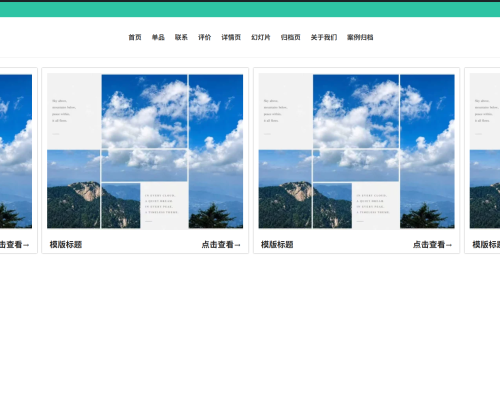Screen dimensions: 500x400
Task: Open 模版标题 title of the left full card
Action: pos(66,245)
